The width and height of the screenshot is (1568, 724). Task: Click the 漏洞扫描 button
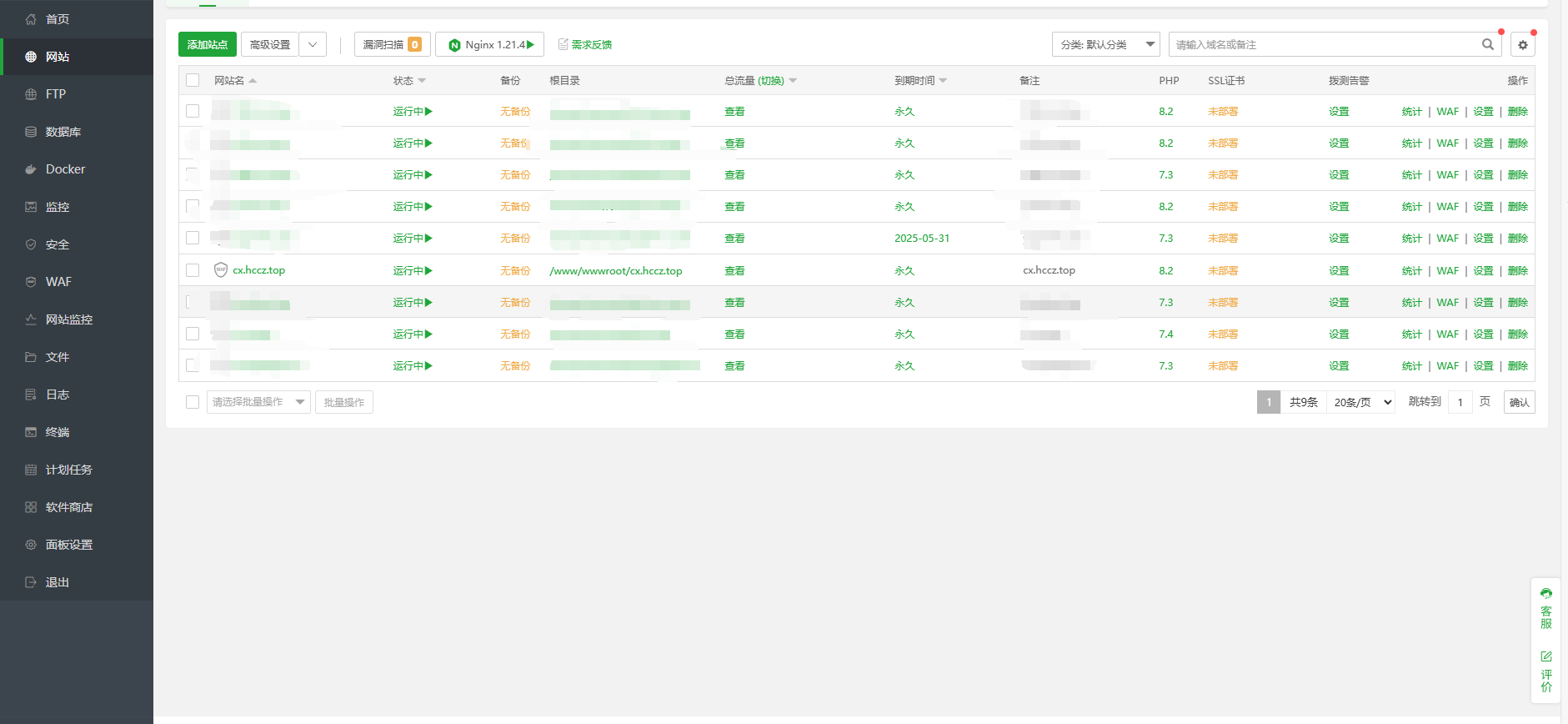(x=392, y=45)
